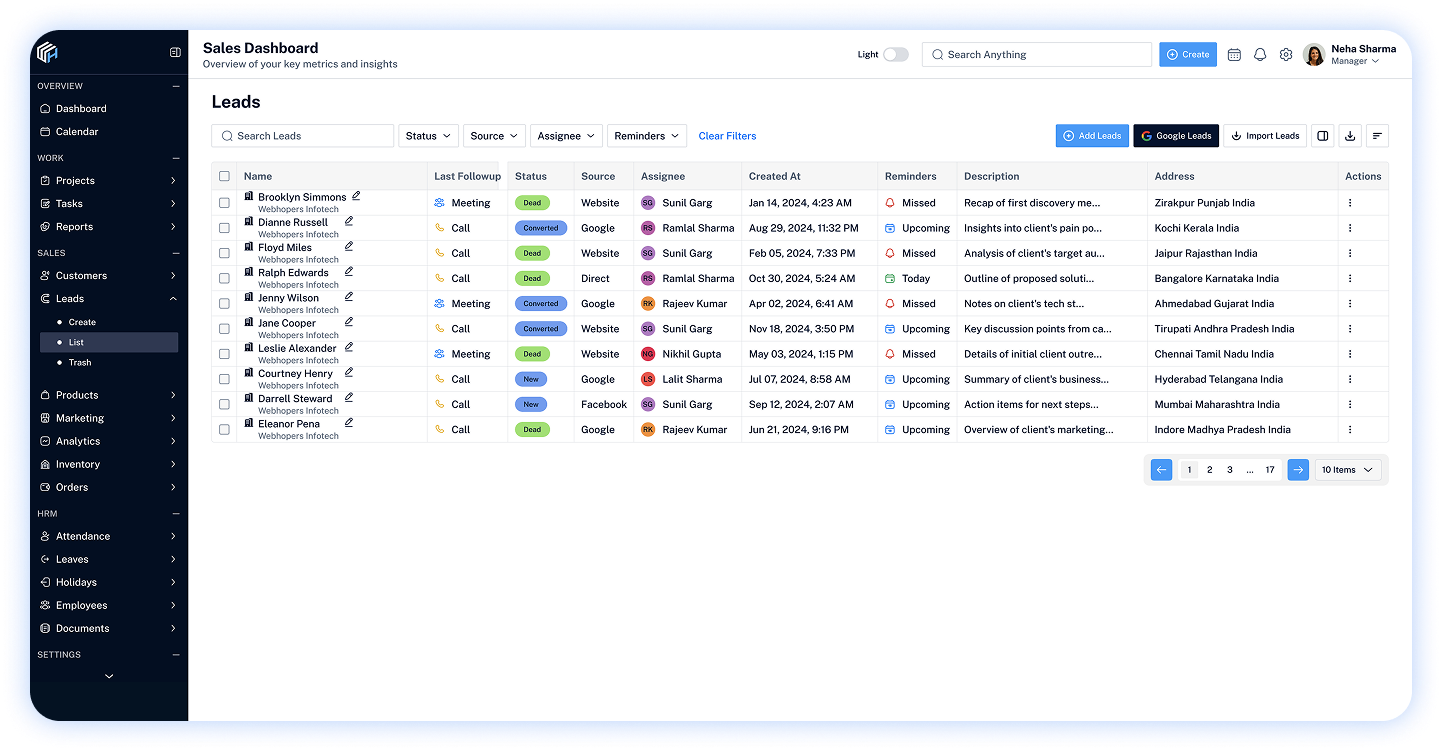Toggle column layout view icon
This screenshot has height=752, width=1443.
pyautogui.click(x=1323, y=136)
